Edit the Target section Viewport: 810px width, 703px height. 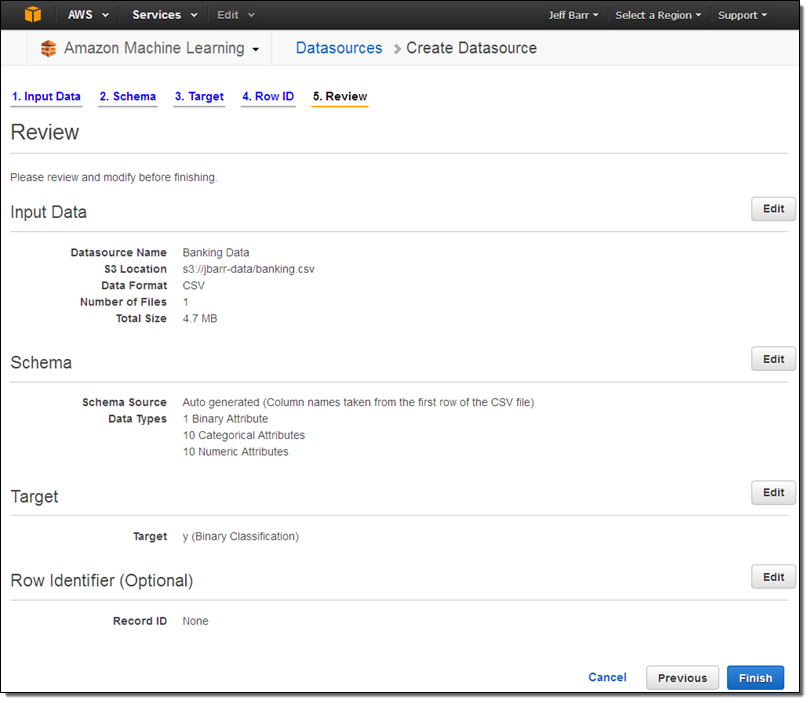773,492
